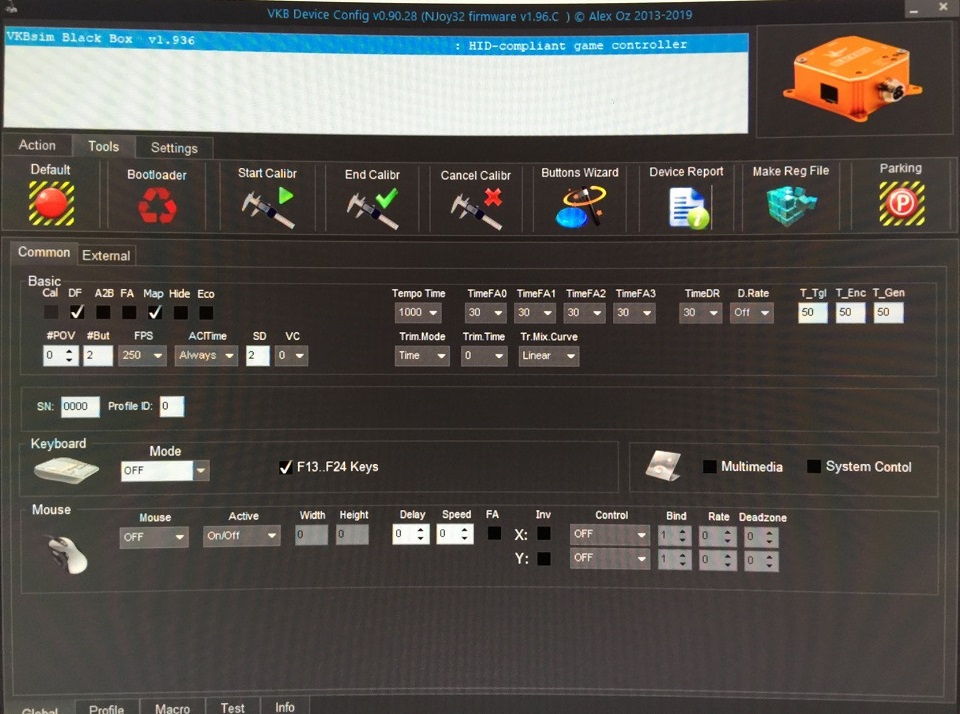Screen dimensions: 960x714
Task: Toggle mouse FA checkbox
Action: (494, 533)
